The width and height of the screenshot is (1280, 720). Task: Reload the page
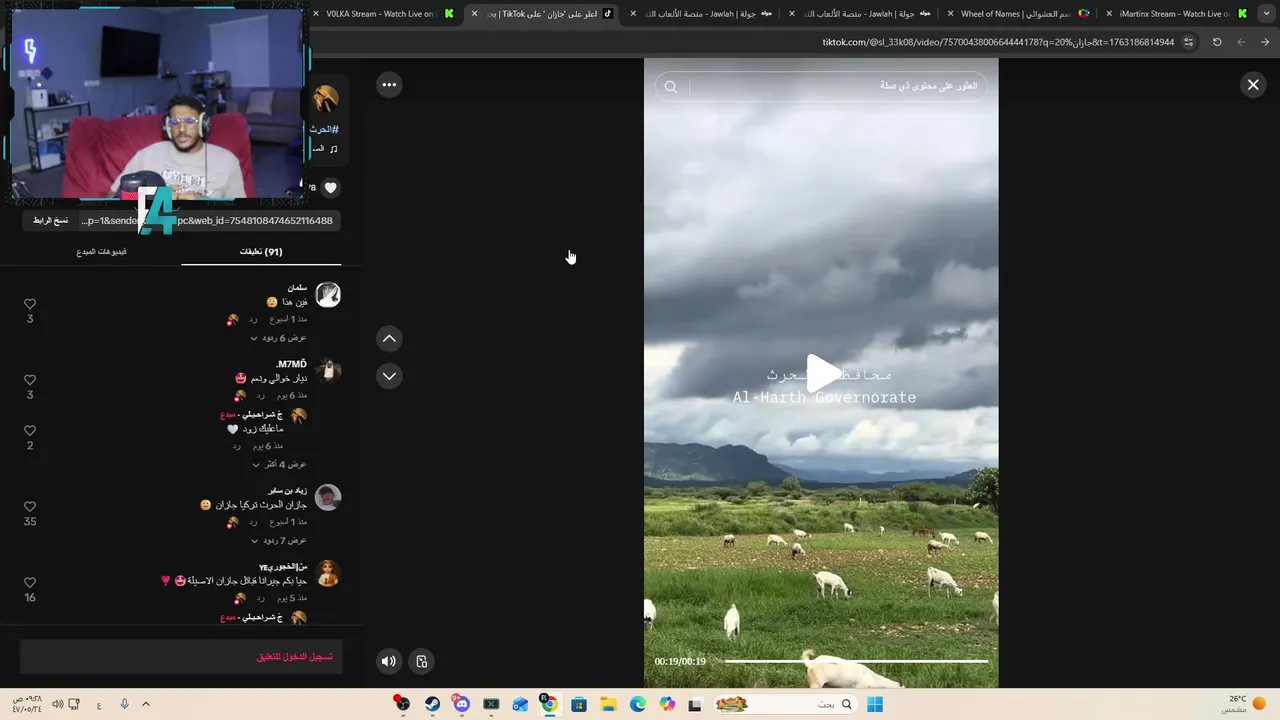(1217, 42)
